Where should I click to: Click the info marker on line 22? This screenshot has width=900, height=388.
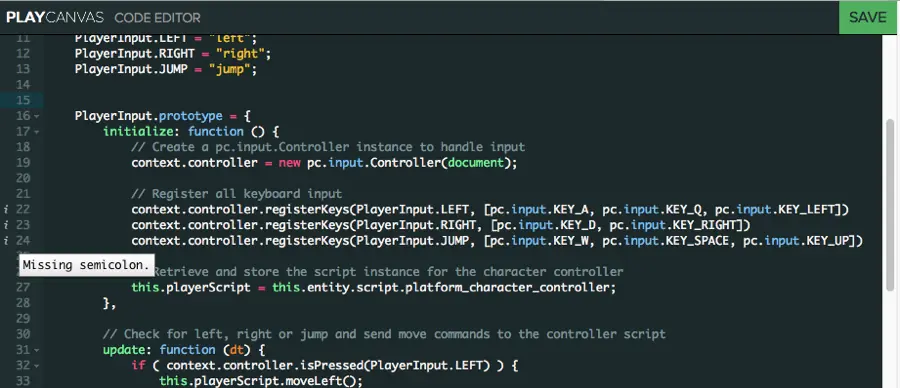pos(6,209)
